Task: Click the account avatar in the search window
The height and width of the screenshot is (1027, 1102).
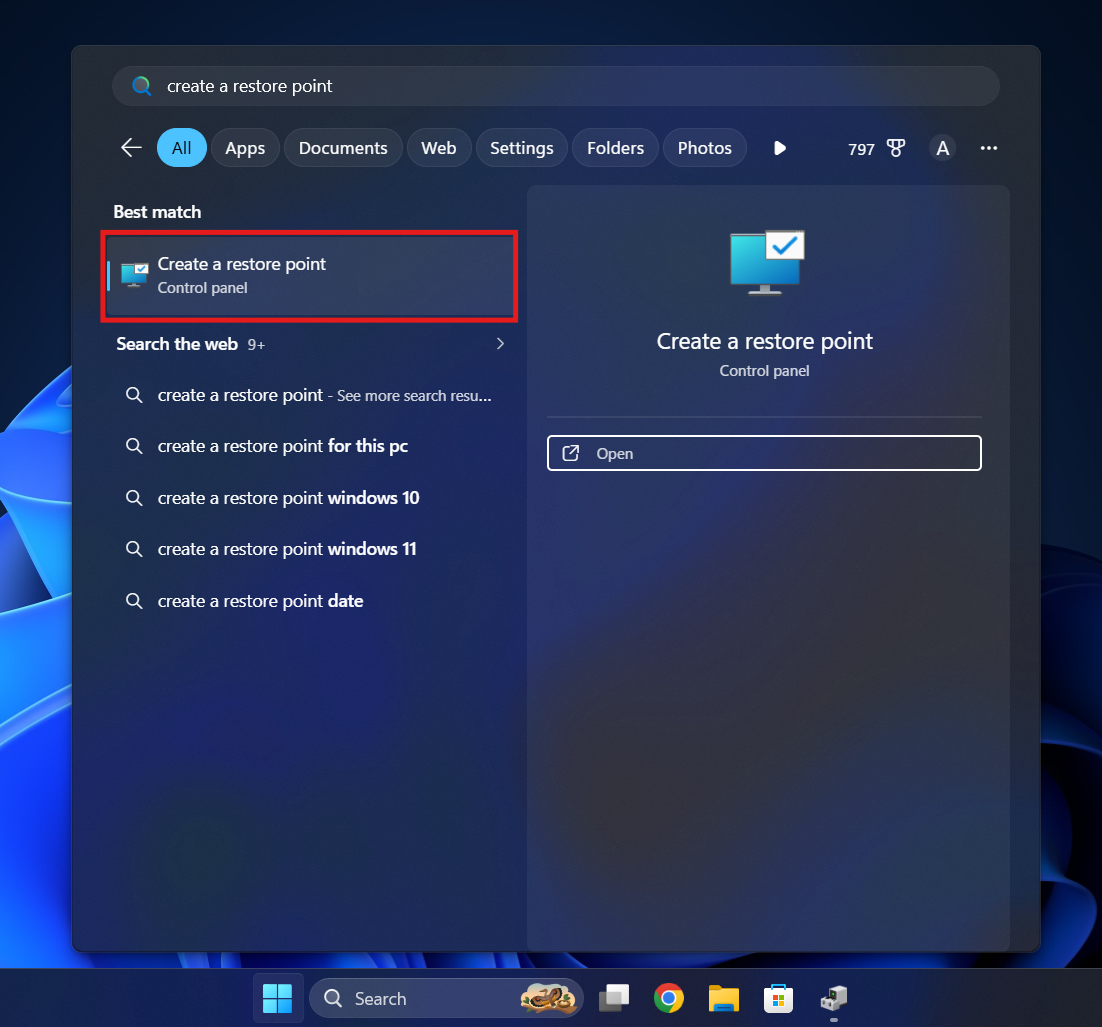Action: pos(942,147)
